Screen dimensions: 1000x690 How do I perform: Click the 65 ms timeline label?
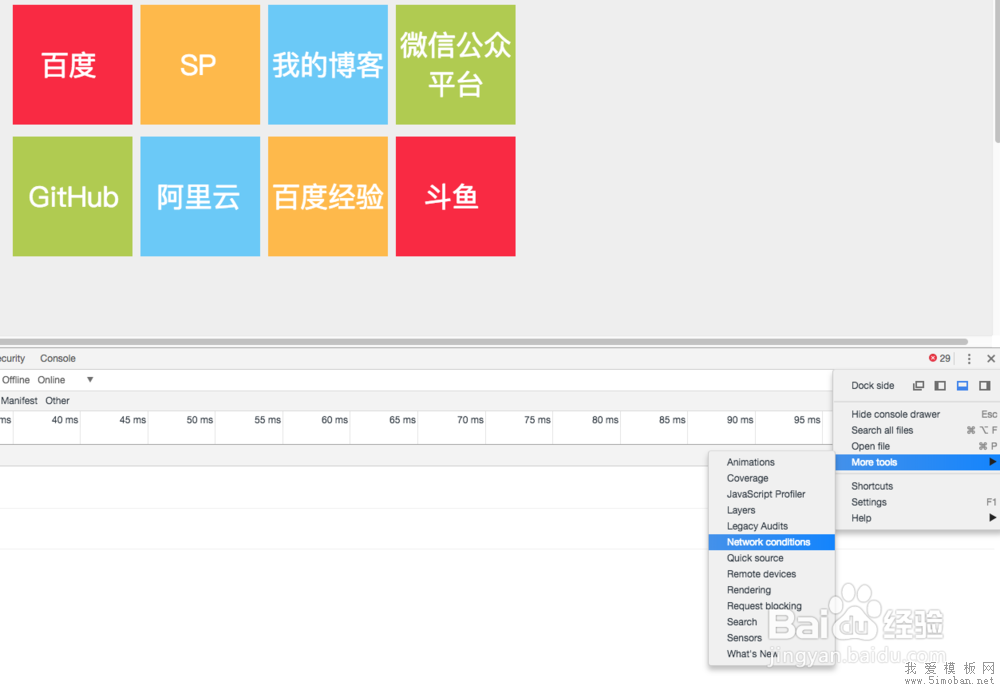click(402, 420)
